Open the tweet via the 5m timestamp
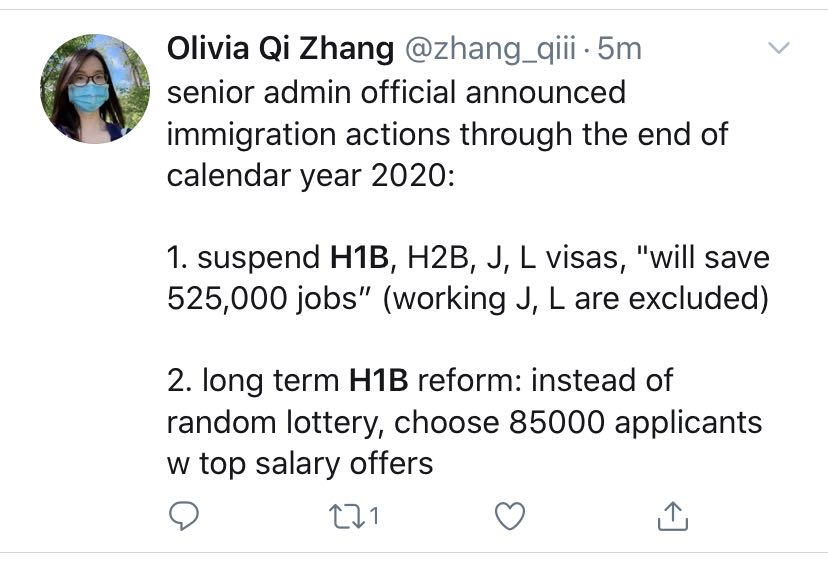 pos(619,49)
